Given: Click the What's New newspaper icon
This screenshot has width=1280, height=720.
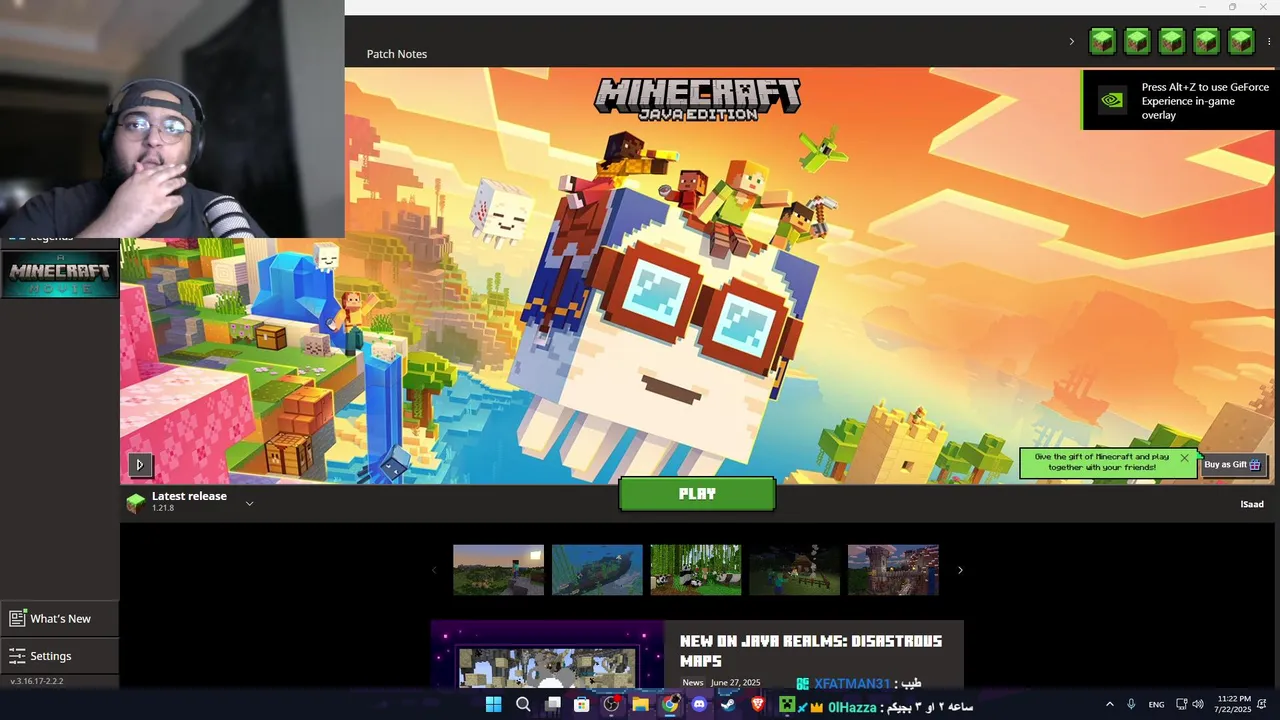Looking at the screenshot, I should click(x=17, y=619).
